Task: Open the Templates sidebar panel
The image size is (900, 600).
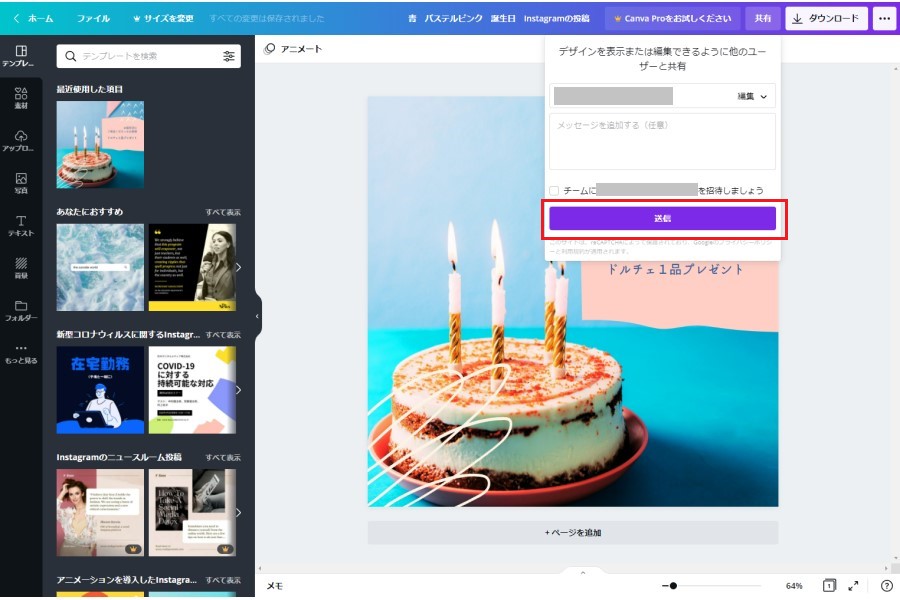Action: pos(21,56)
